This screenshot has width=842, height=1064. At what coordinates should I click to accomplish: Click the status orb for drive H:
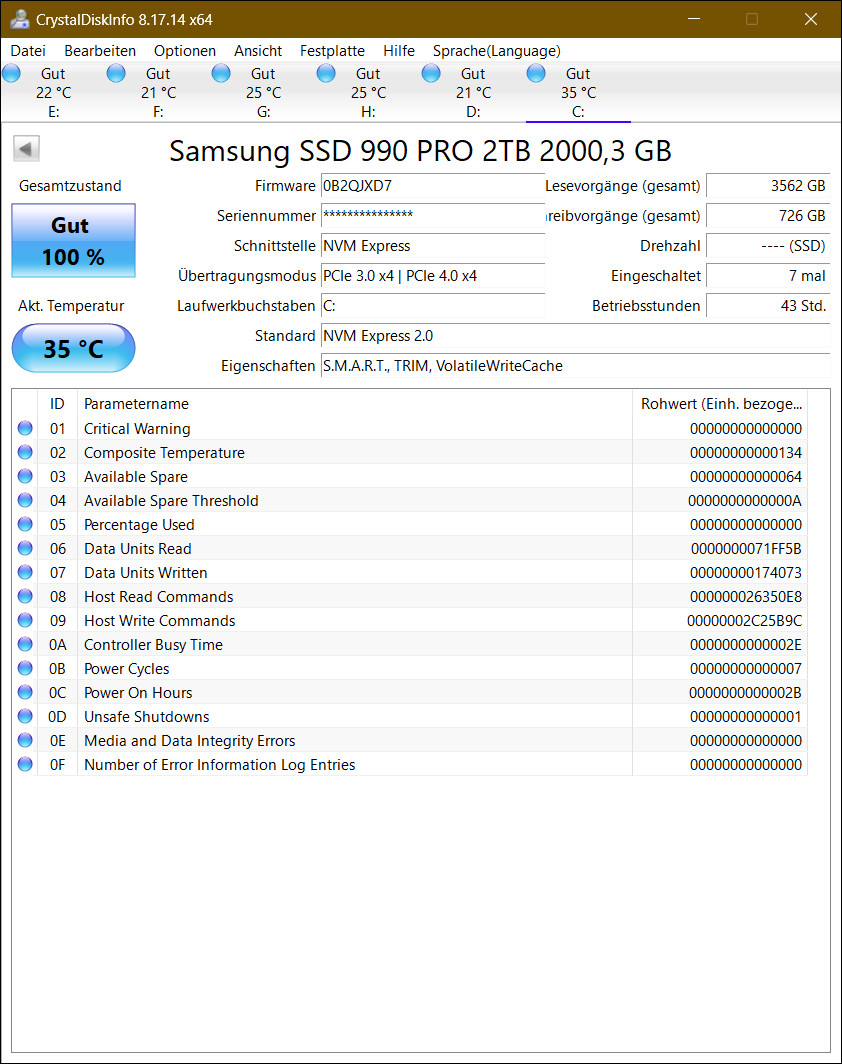click(326, 73)
